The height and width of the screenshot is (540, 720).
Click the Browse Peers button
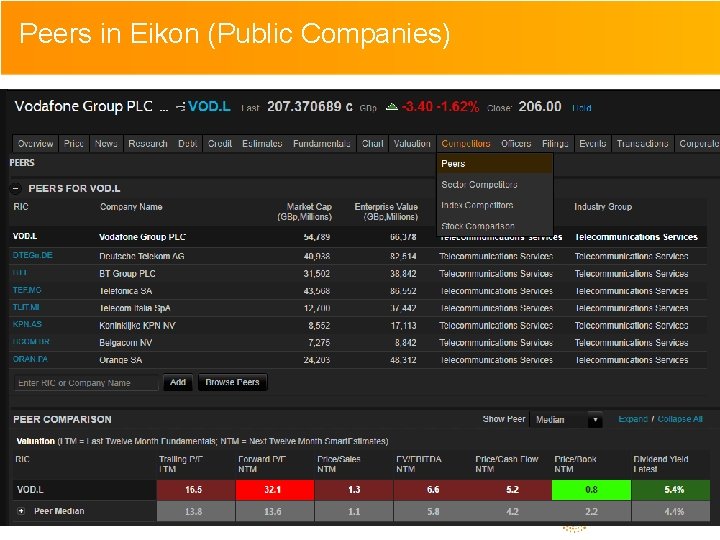tap(232, 382)
